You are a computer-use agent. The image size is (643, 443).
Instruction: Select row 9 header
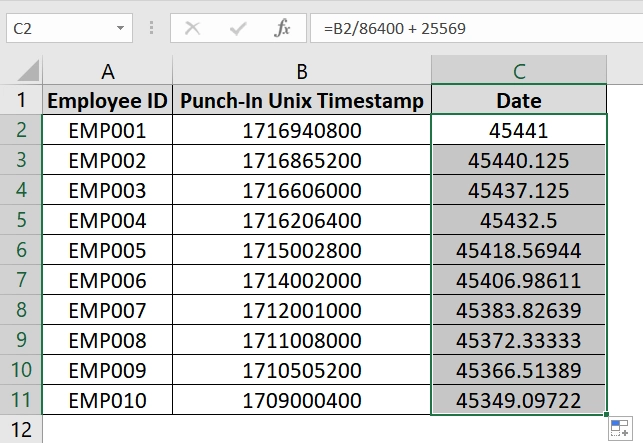(x=21, y=339)
